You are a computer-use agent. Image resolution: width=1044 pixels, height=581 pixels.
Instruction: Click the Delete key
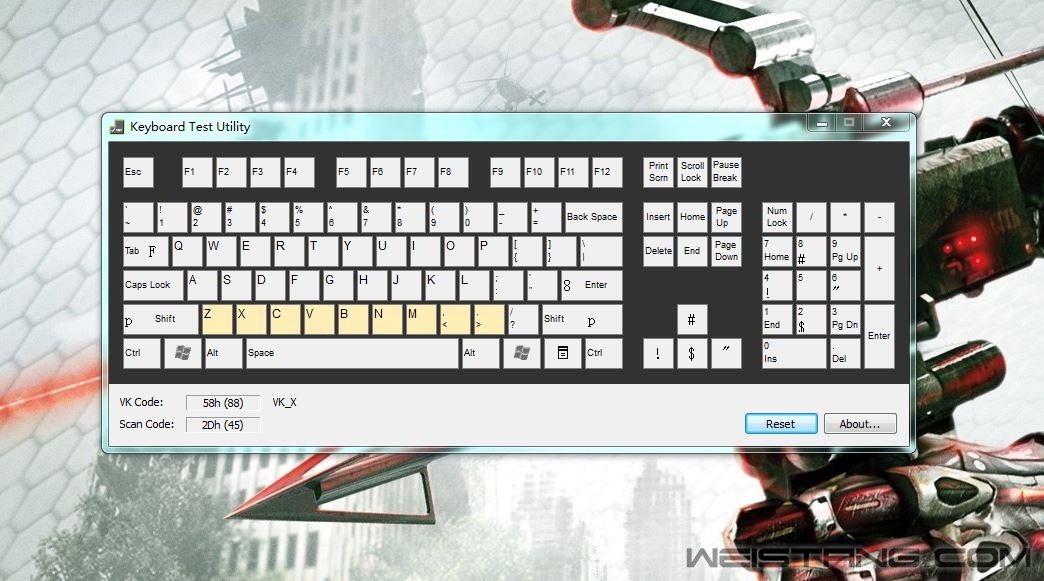click(658, 252)
